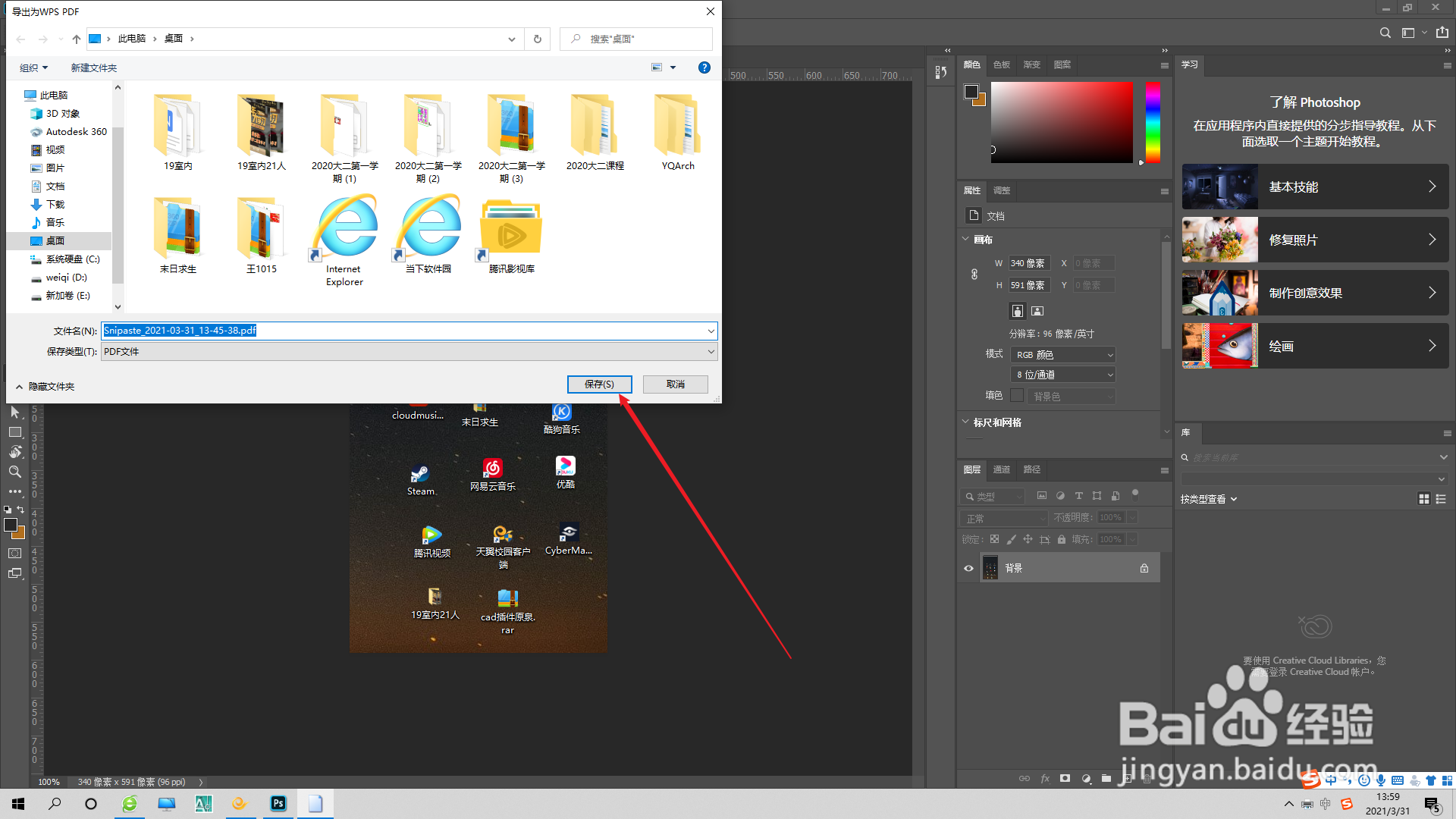The height and width of the screenshot is (819, 1456).
Task: Click the help question mark icon
Action: pos(704,67)
